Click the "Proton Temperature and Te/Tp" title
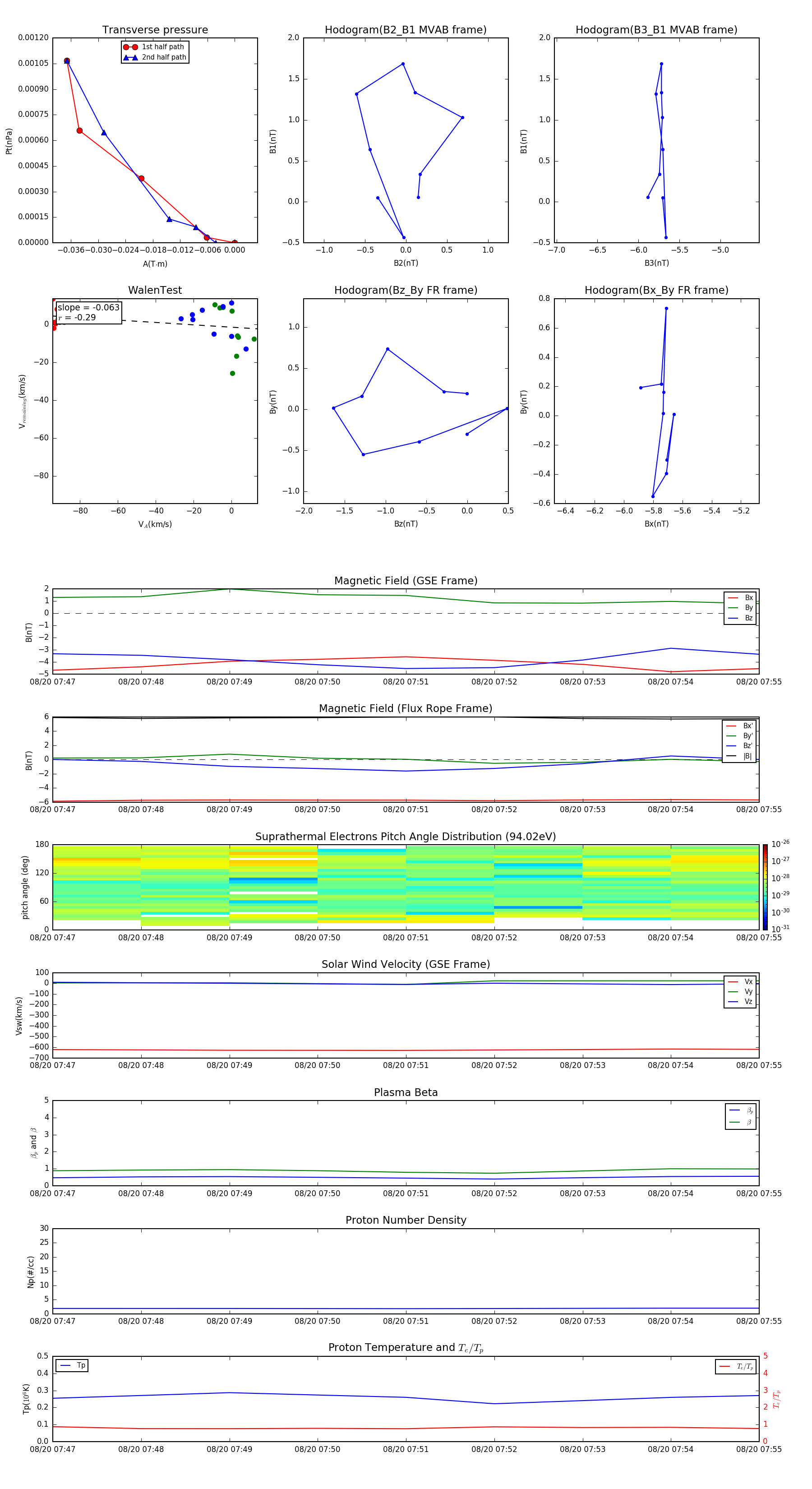The image size is (812, 1489). [406, 1348]
